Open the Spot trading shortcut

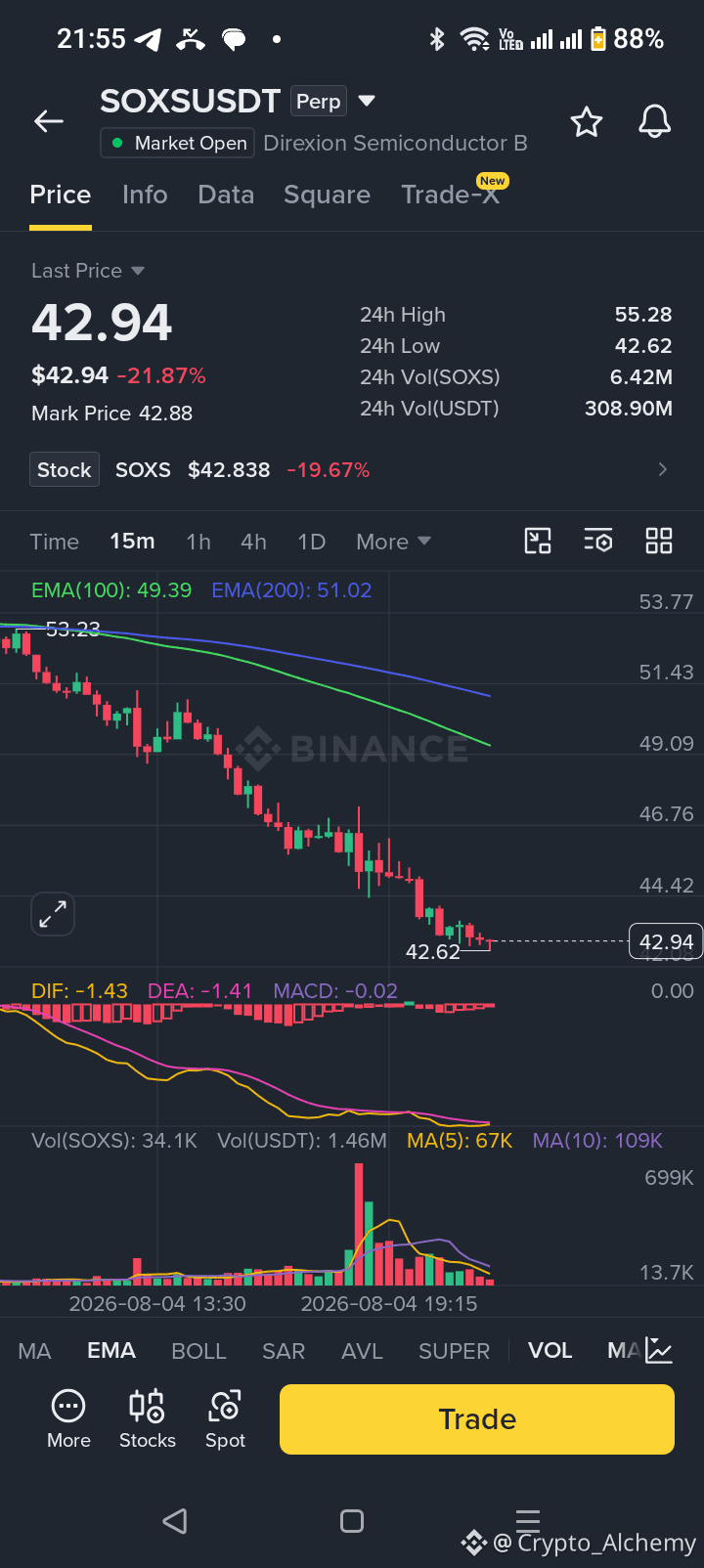coord(225,1418)
